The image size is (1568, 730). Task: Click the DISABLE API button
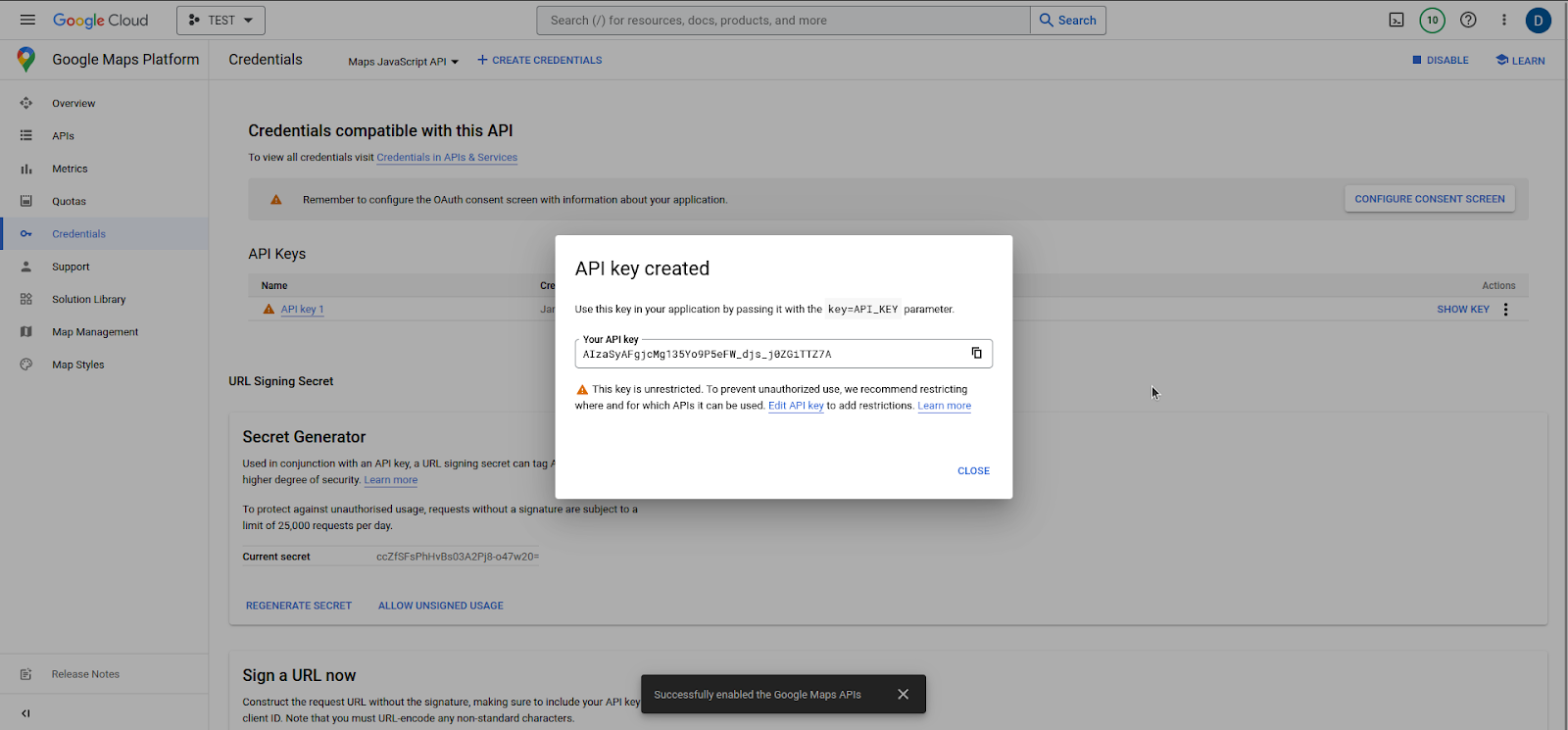[x=1441, y=61]
